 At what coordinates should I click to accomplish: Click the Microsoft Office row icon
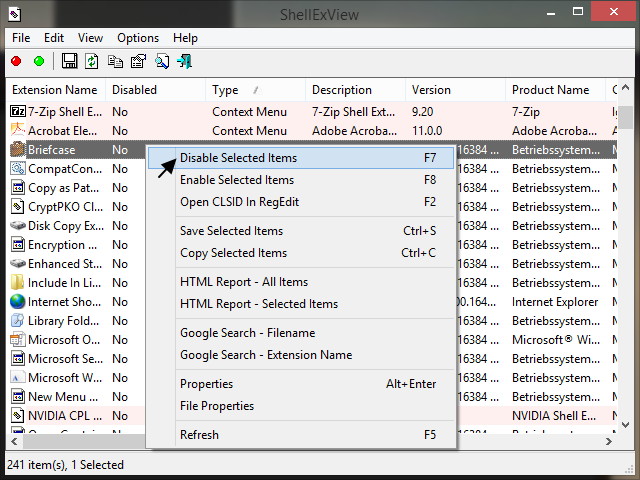coord(18,339)
